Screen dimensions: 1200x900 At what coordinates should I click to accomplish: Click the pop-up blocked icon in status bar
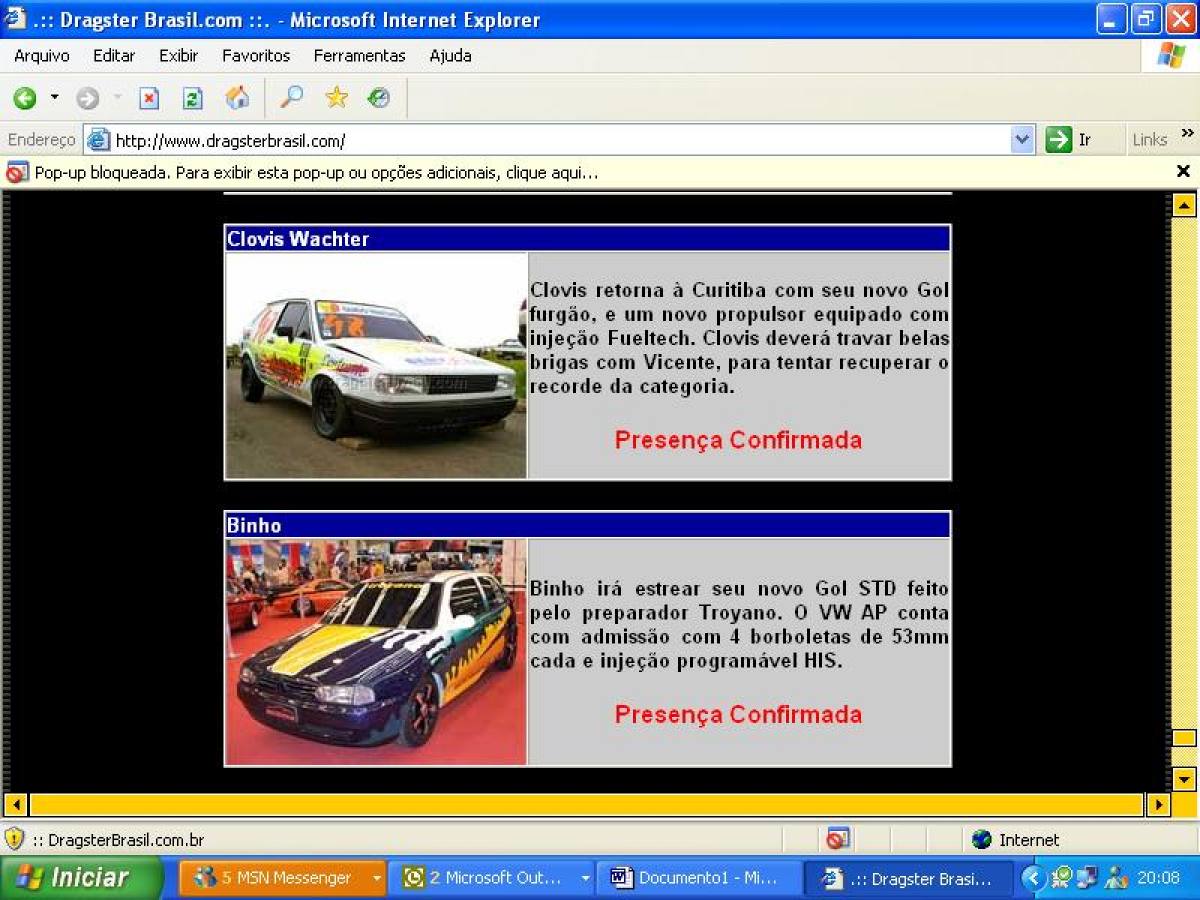click(838, 839)
